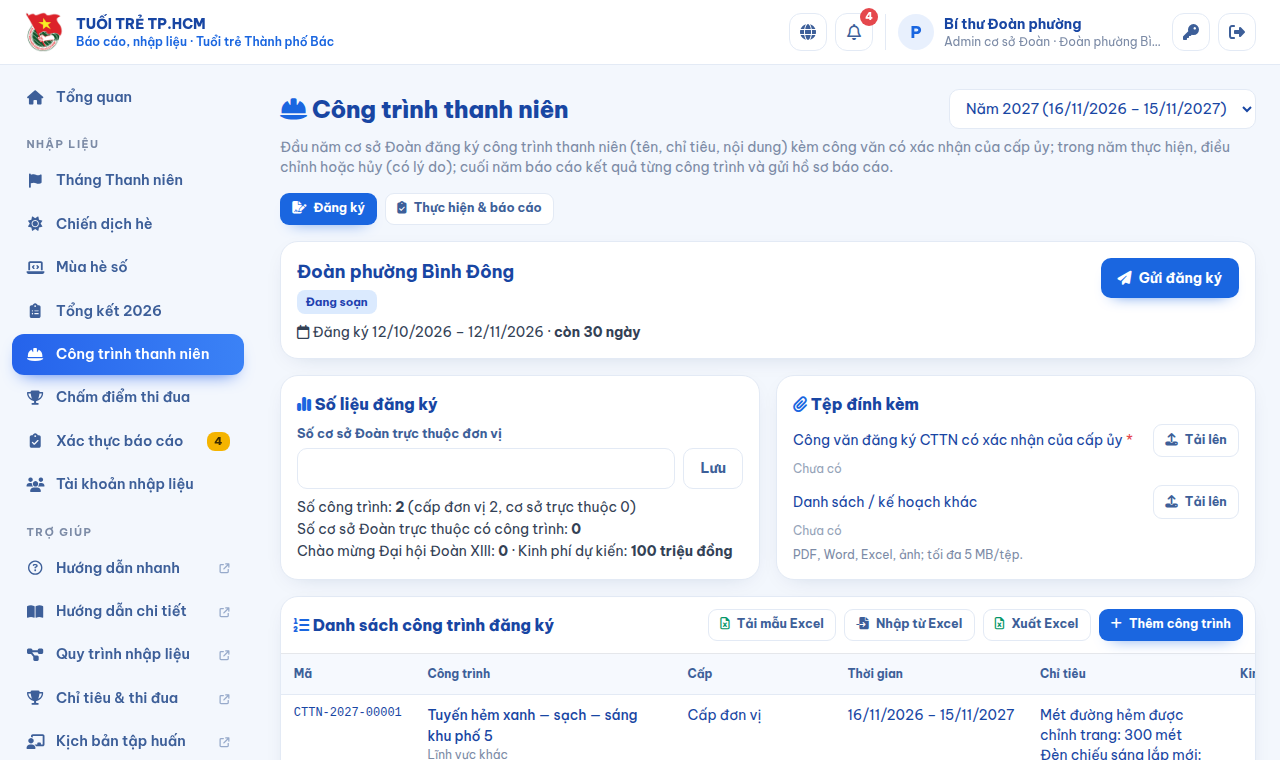
Task: Open external link icon for Quy trình nhập liệu
Action: pos(224,655)
